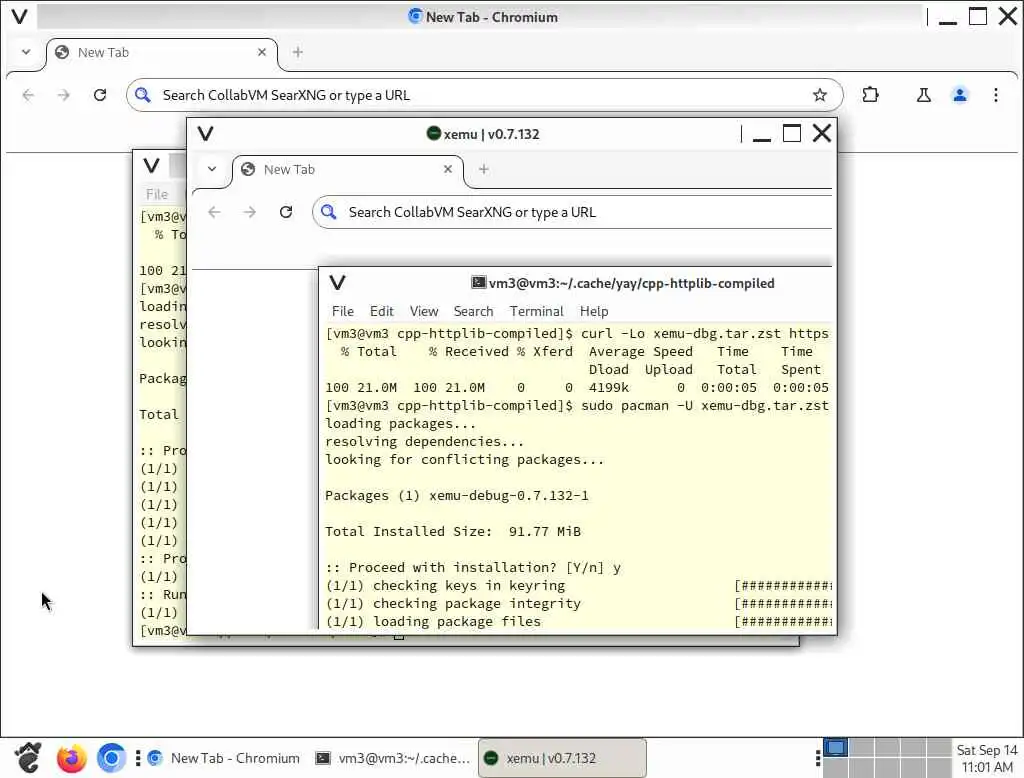Click the date and time clock
The width and height of the screenshot is (1024, 778).
pyautogui.click(x=987, y=758)
